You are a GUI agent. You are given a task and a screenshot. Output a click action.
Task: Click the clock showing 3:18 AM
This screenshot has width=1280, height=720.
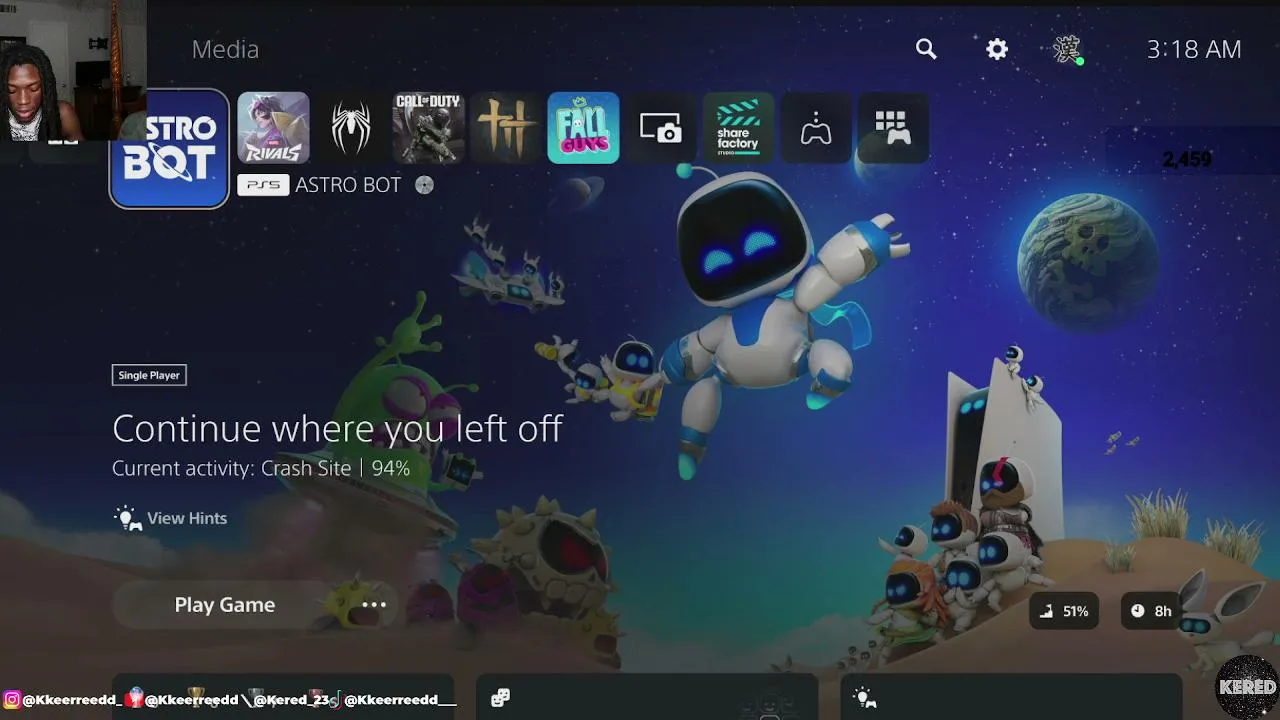tap(1194, 49)
